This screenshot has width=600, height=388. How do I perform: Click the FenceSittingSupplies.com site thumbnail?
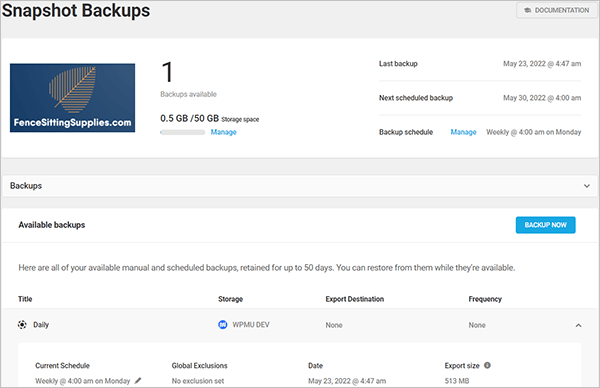(72, 98)
